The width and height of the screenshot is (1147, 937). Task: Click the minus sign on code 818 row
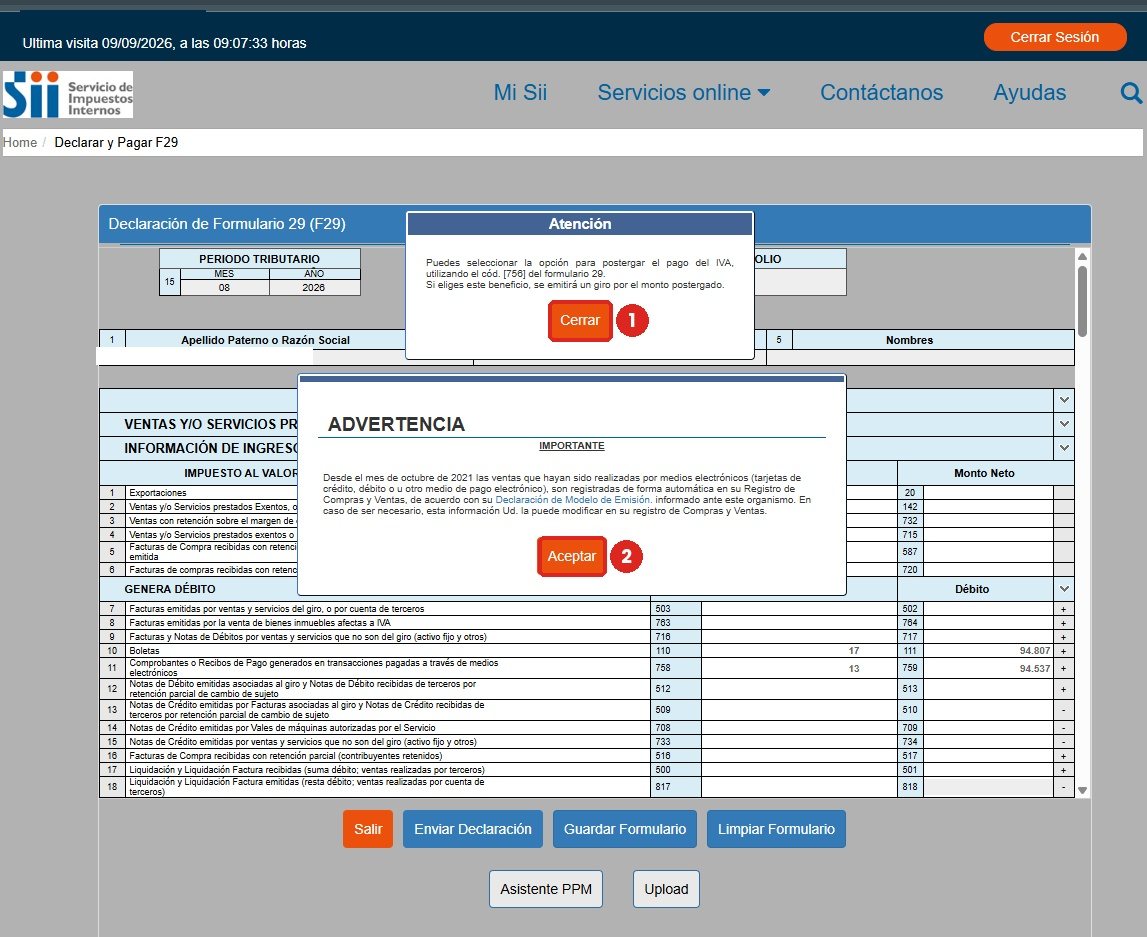click(1064, 787)
